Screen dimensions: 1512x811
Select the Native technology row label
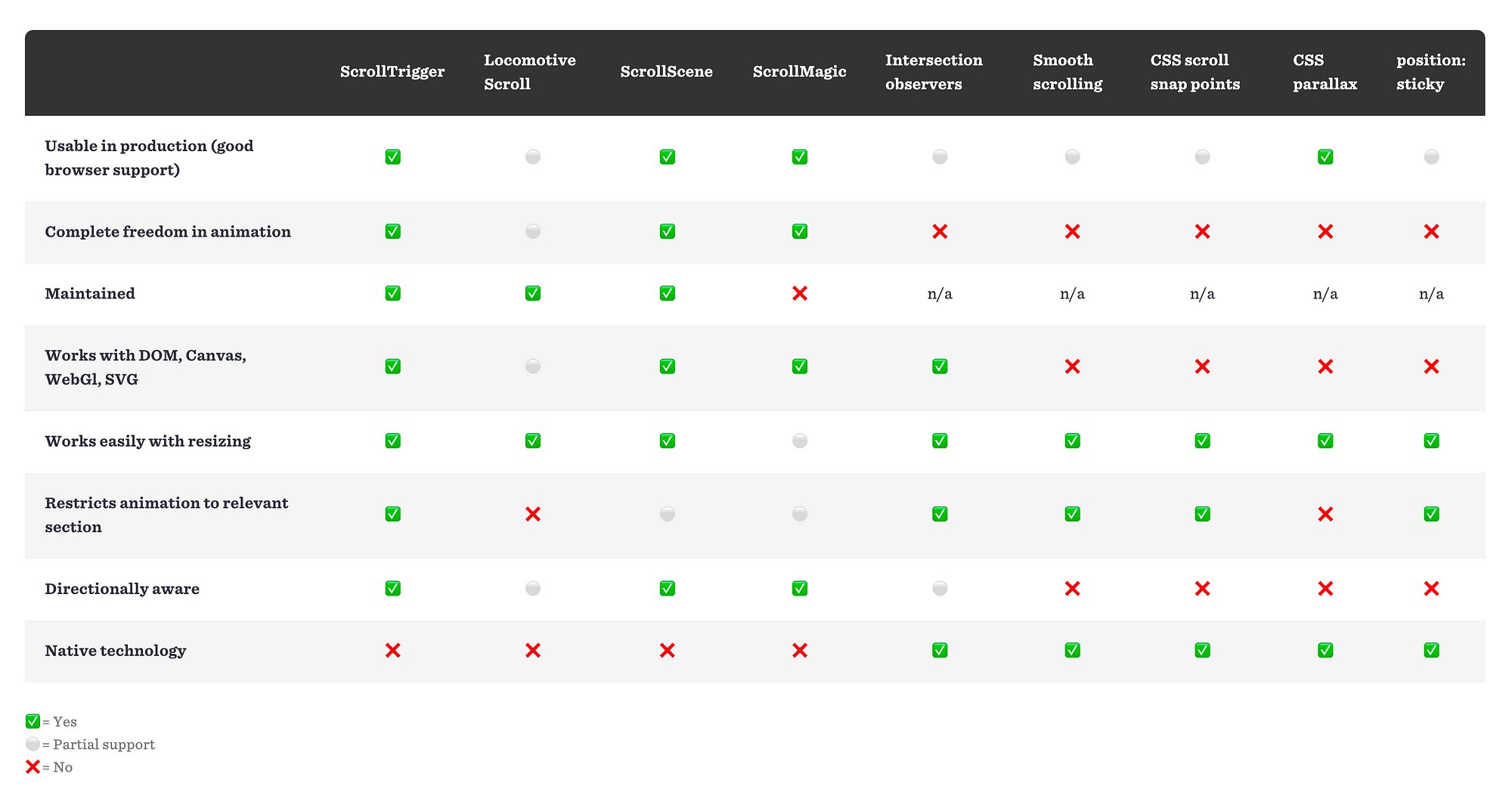pos(115,651)
